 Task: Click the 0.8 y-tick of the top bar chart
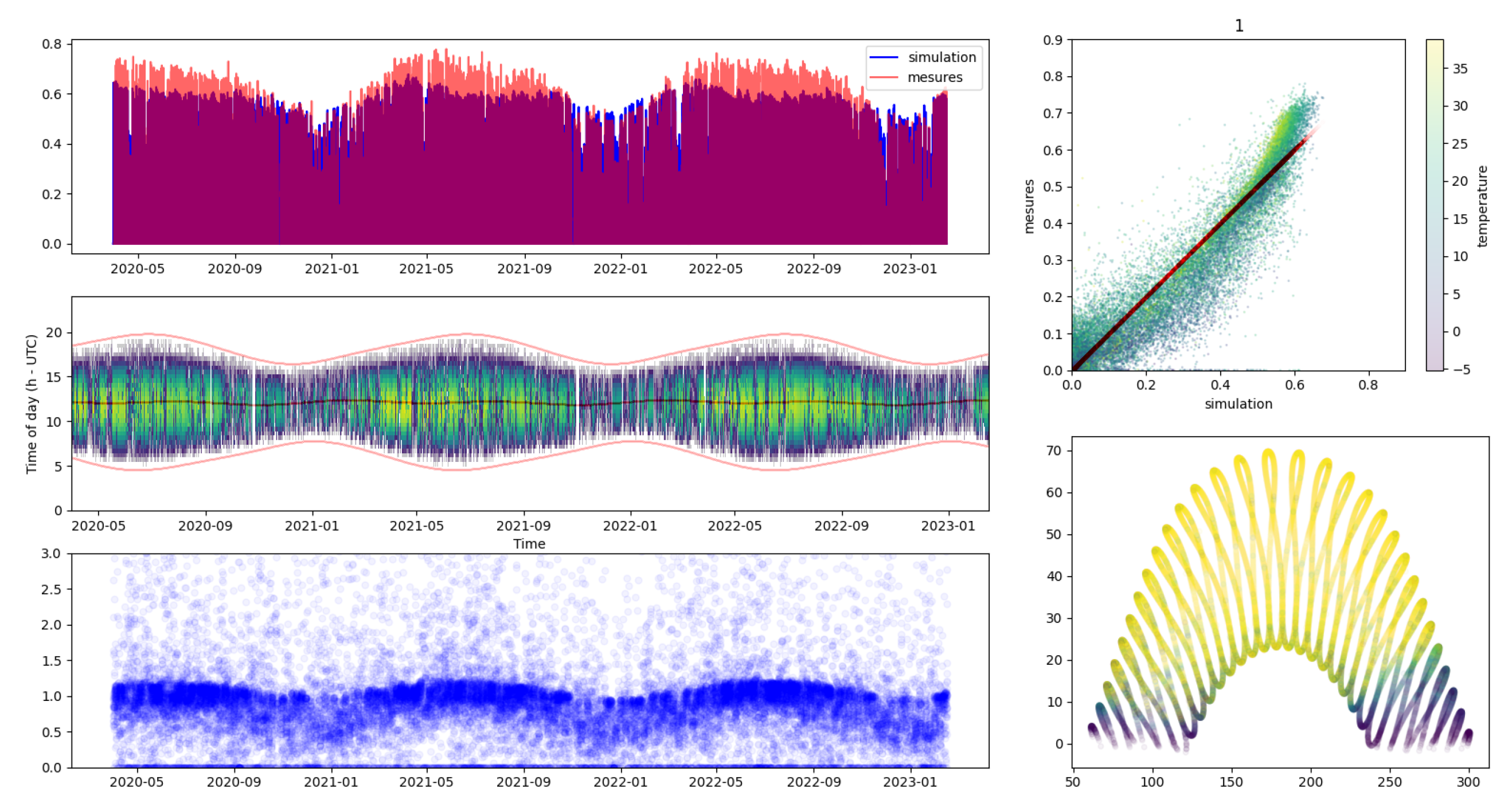[51, 44]
